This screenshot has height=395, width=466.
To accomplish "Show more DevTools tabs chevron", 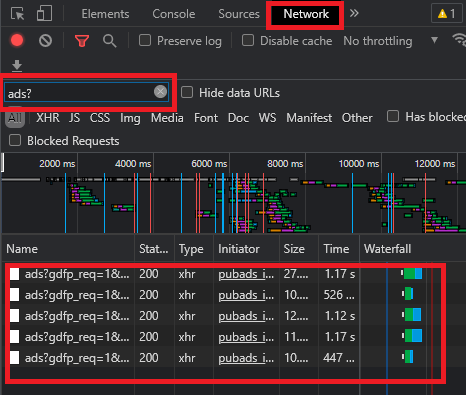I will coord(354,13).
